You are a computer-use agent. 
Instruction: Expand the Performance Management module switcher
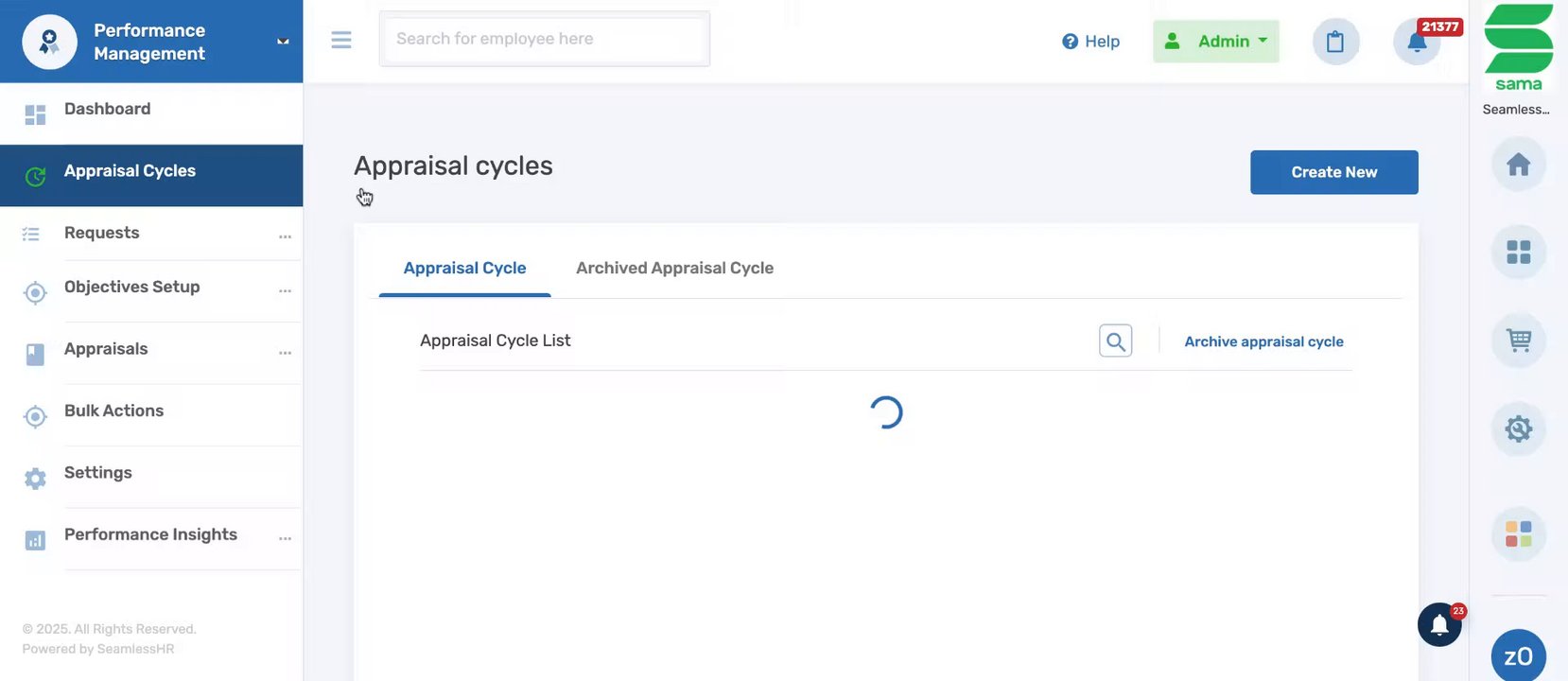283,42
